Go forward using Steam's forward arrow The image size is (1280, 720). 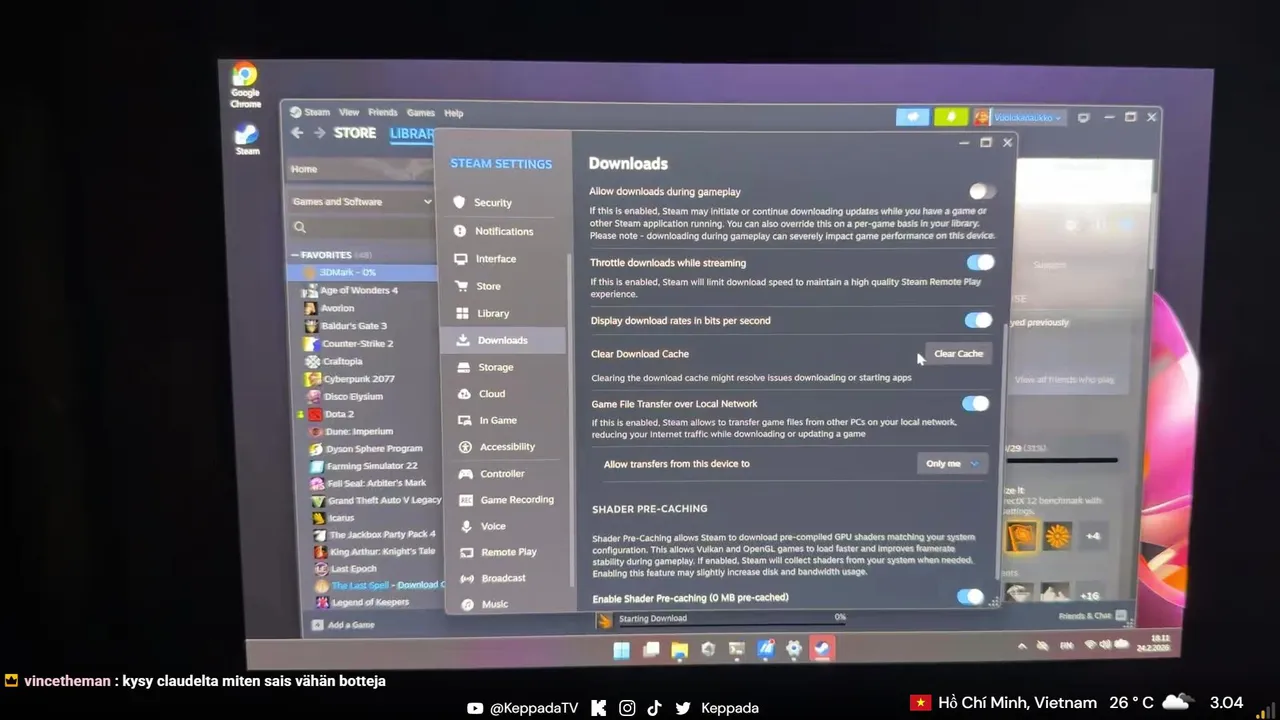click(319, 133)
